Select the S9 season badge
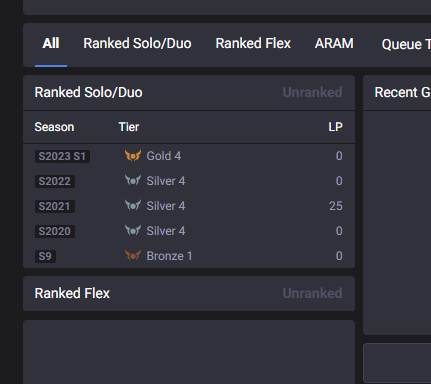Viewport: 431px width, 384px height. tap(45, 256)
